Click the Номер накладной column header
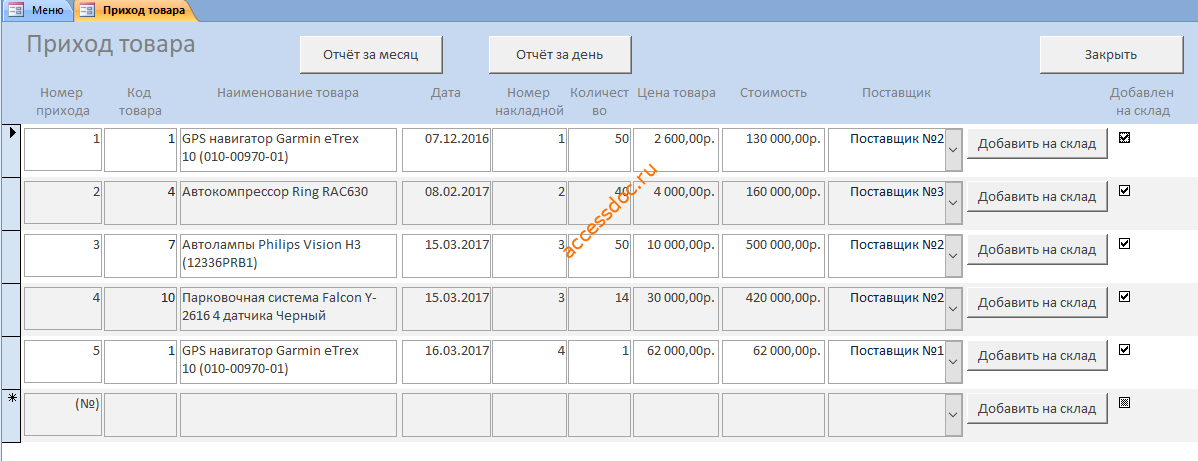 tap(529, 102)
